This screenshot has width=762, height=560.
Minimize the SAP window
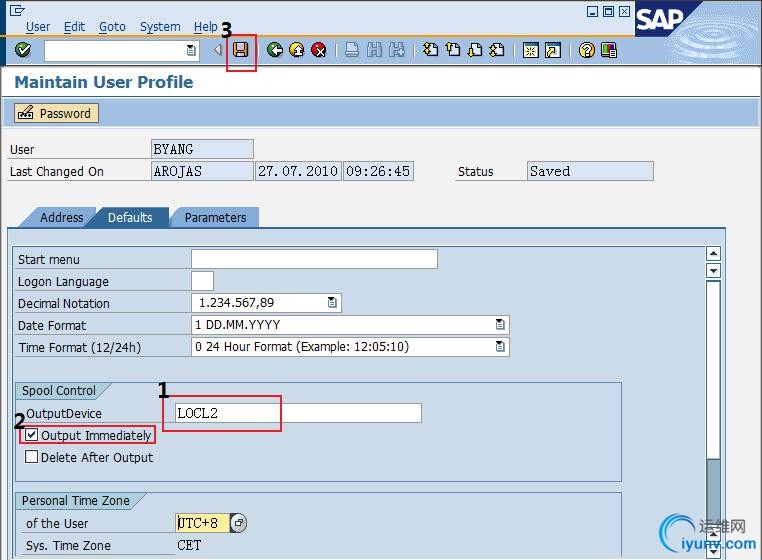click(x=592, y=11)
